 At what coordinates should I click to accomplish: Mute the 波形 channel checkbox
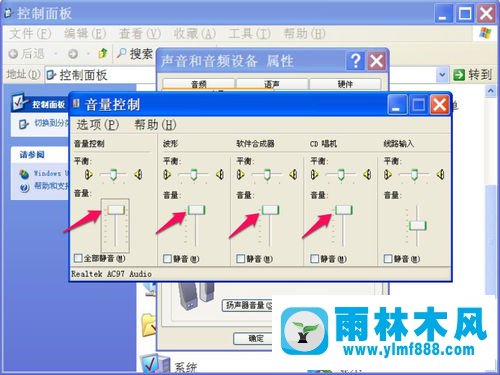(167, 259)
